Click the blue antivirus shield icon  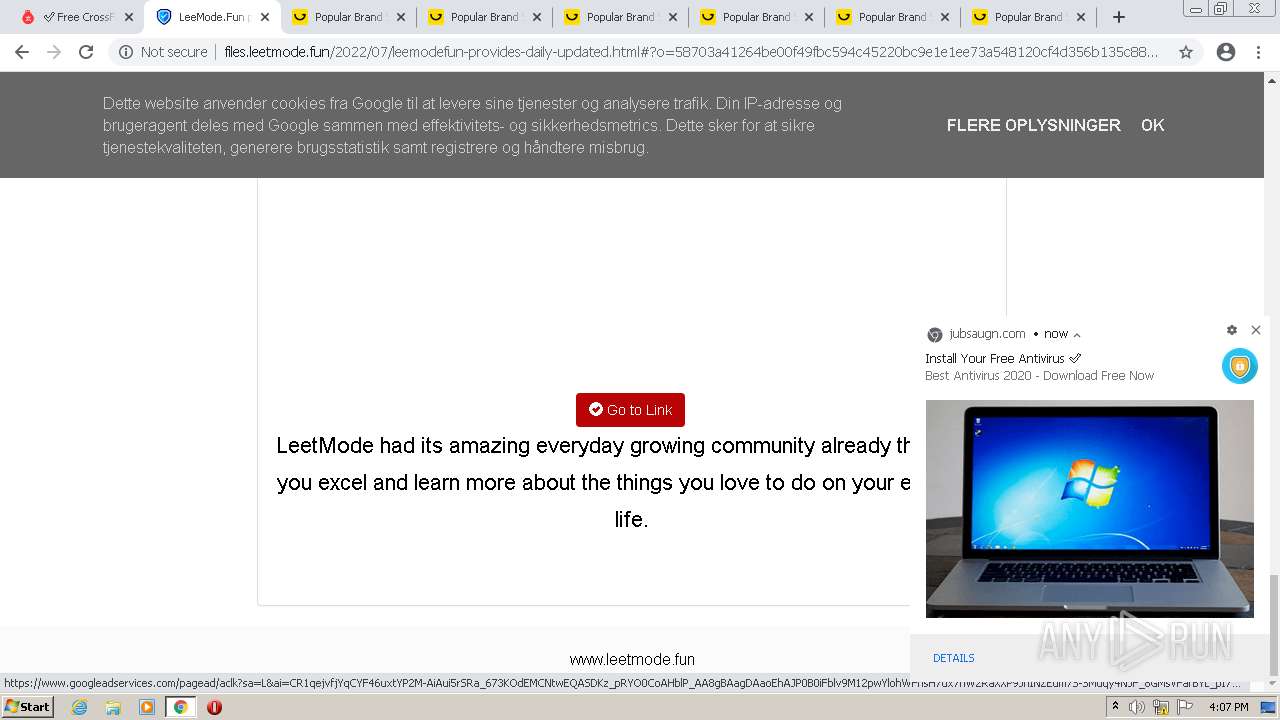coord(1240,366)
